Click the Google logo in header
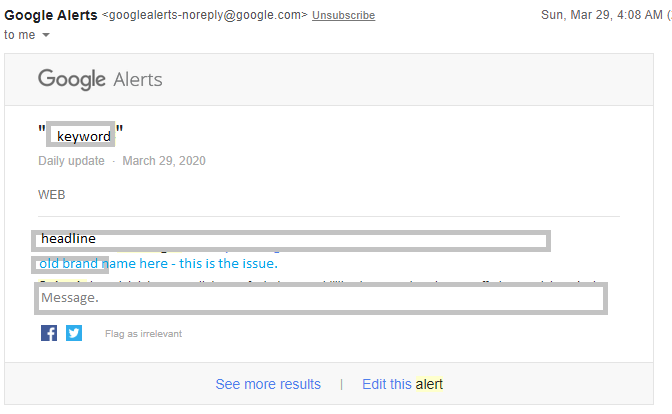The image size is (672, 414). [x=72, y=79]
